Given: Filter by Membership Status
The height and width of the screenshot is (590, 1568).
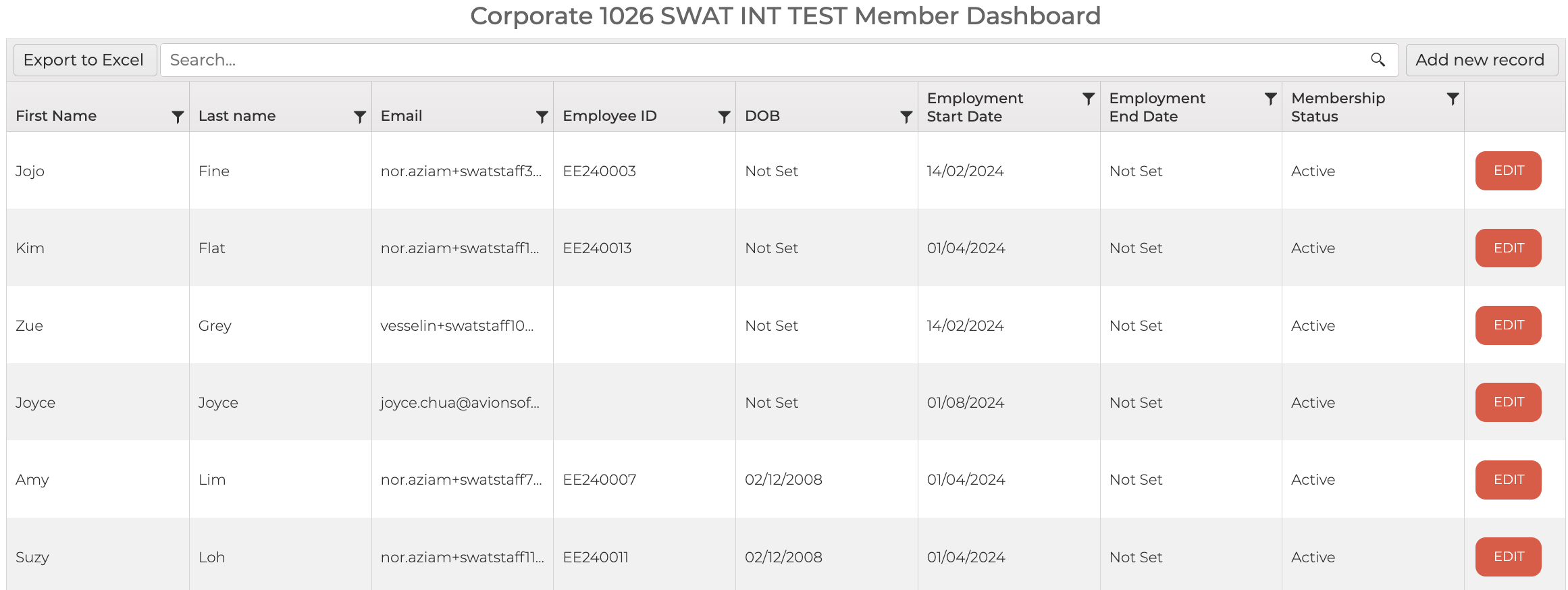Looking at the screenshot, I should tap(1453, 99).
